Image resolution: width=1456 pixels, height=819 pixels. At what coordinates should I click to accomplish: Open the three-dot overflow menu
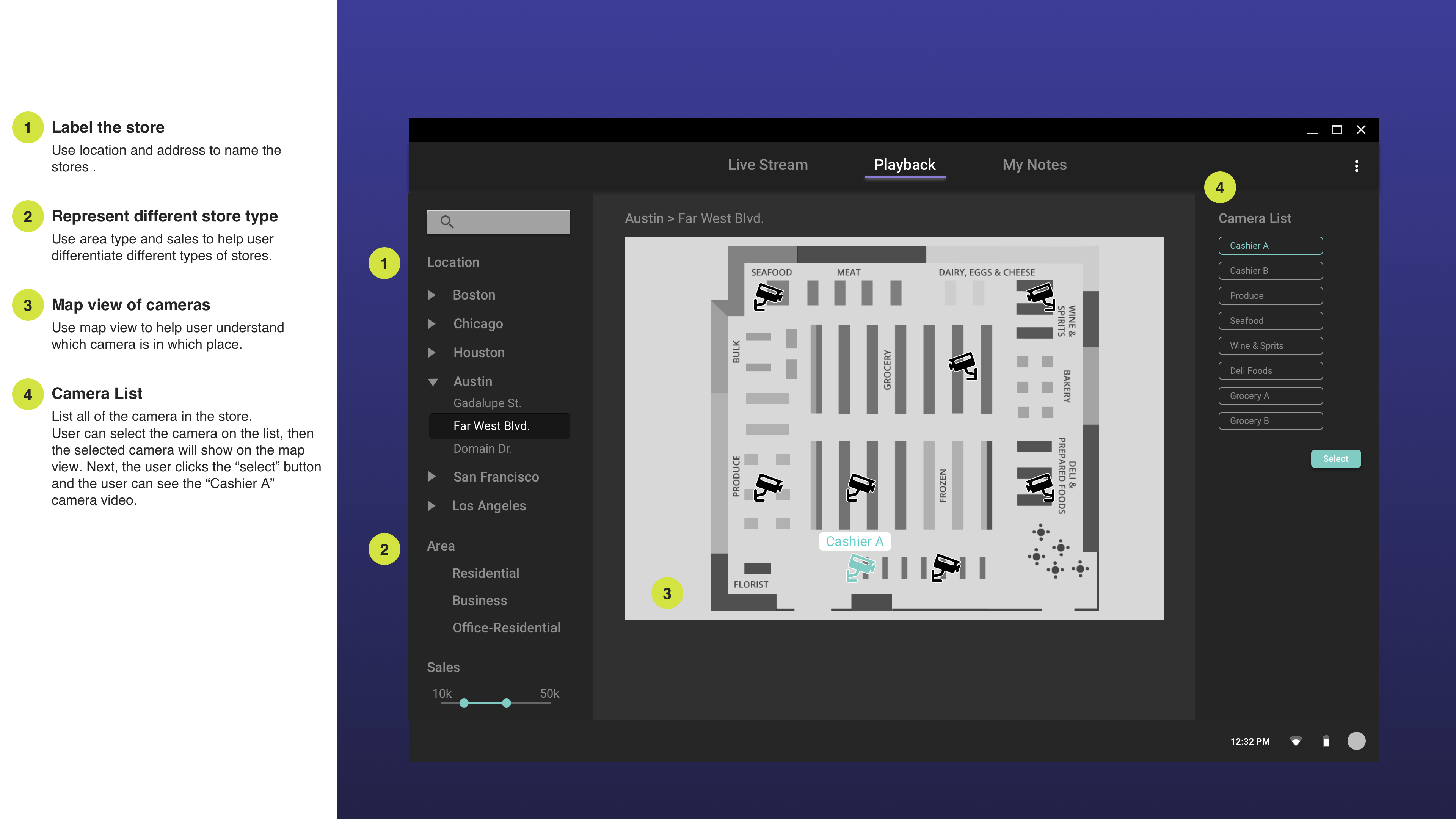click(1356, 166)
